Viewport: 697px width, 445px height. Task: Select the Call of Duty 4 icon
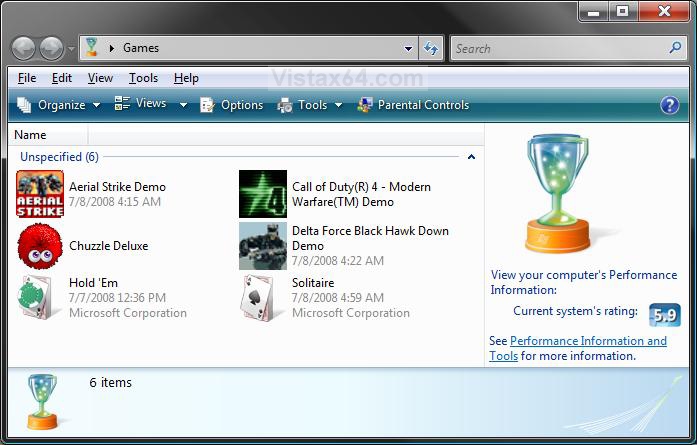263,194
